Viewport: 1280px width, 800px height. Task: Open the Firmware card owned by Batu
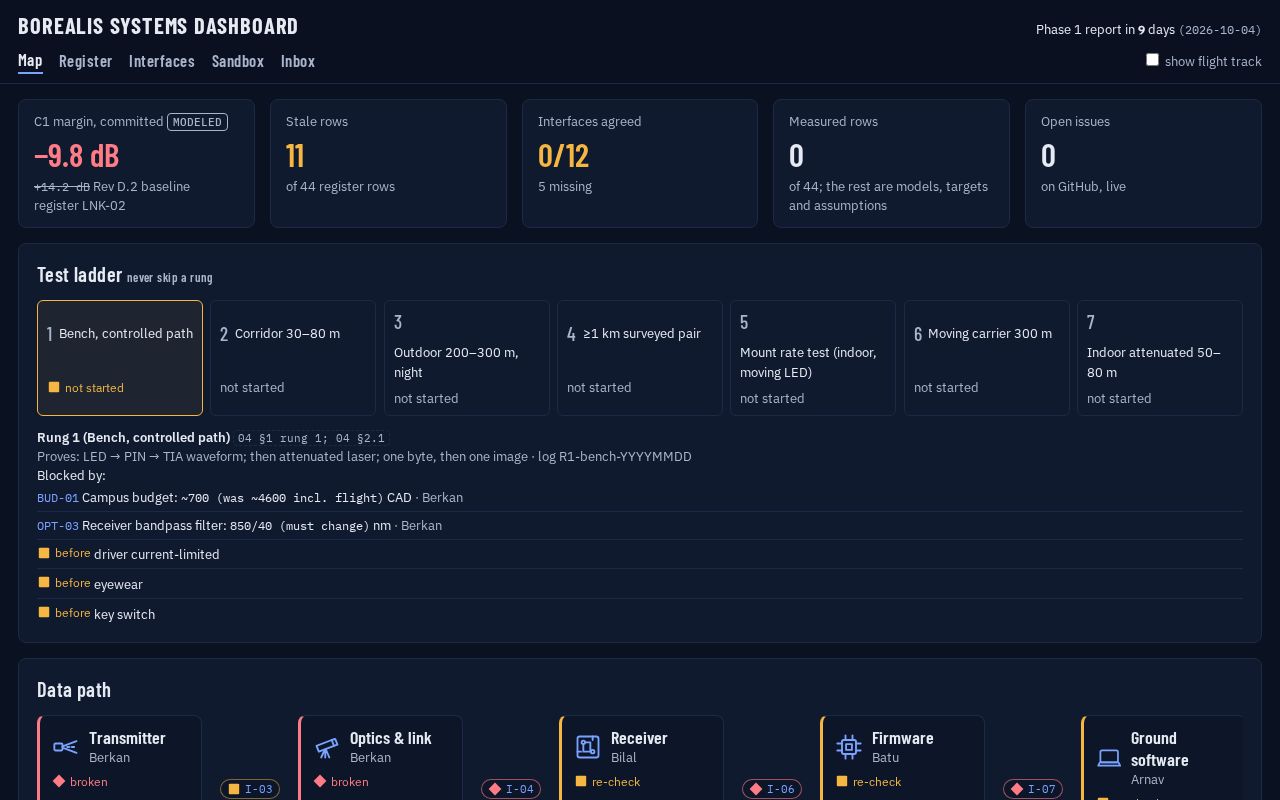click(902, 758)
